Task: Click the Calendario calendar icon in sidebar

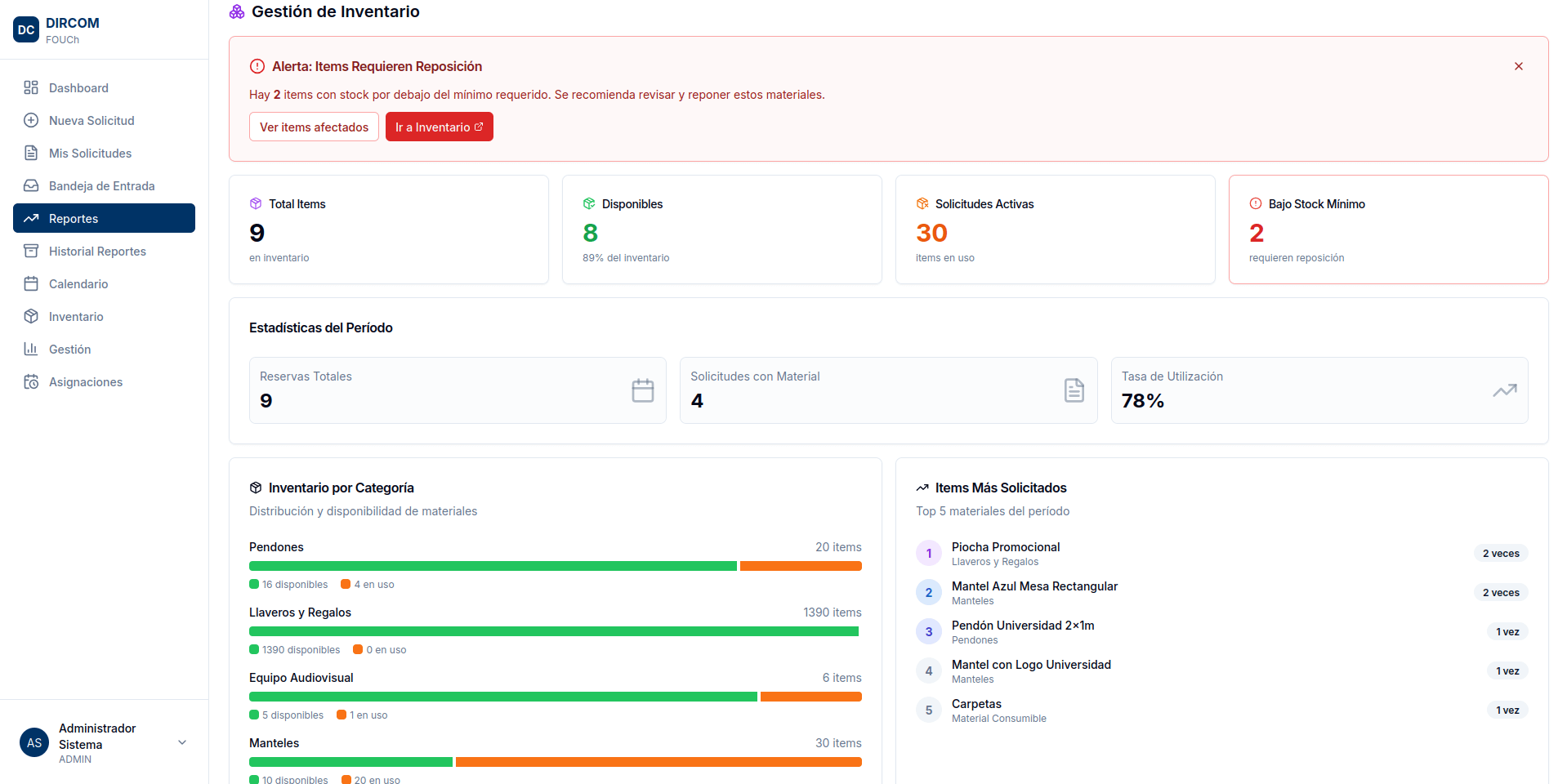Action: click(31, 283)
